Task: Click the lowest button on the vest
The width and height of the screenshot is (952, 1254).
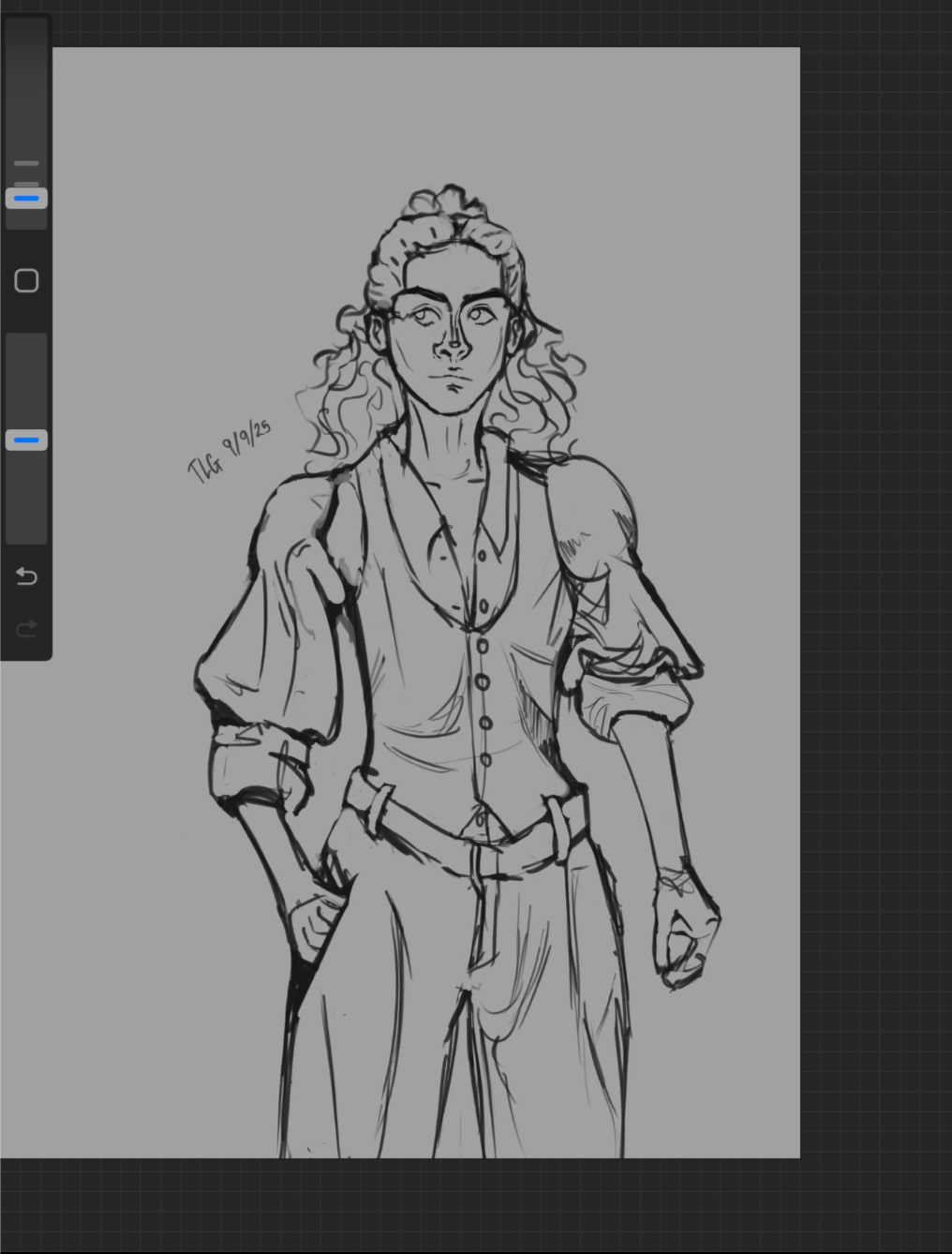Action: 485,760
